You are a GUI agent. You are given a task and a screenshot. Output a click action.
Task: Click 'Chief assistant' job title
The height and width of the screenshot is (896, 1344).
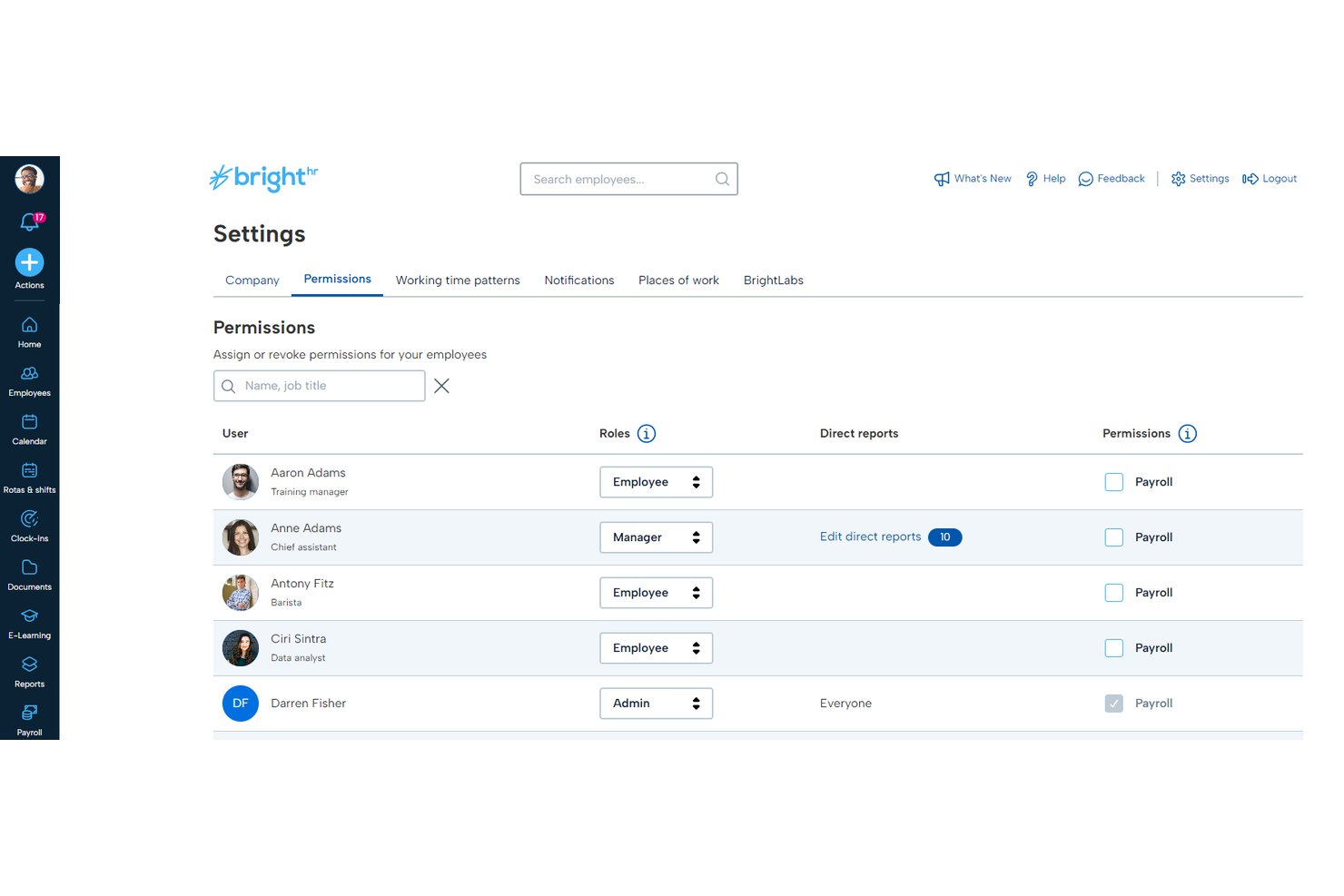pos(303,547)
